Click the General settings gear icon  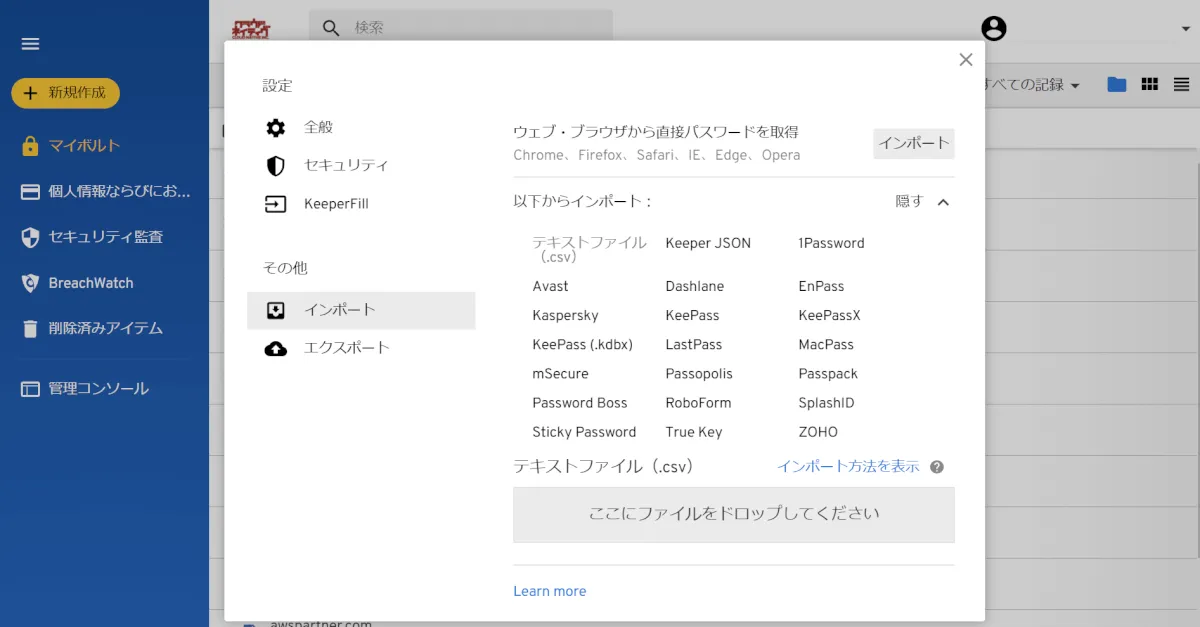pos(276,128)
